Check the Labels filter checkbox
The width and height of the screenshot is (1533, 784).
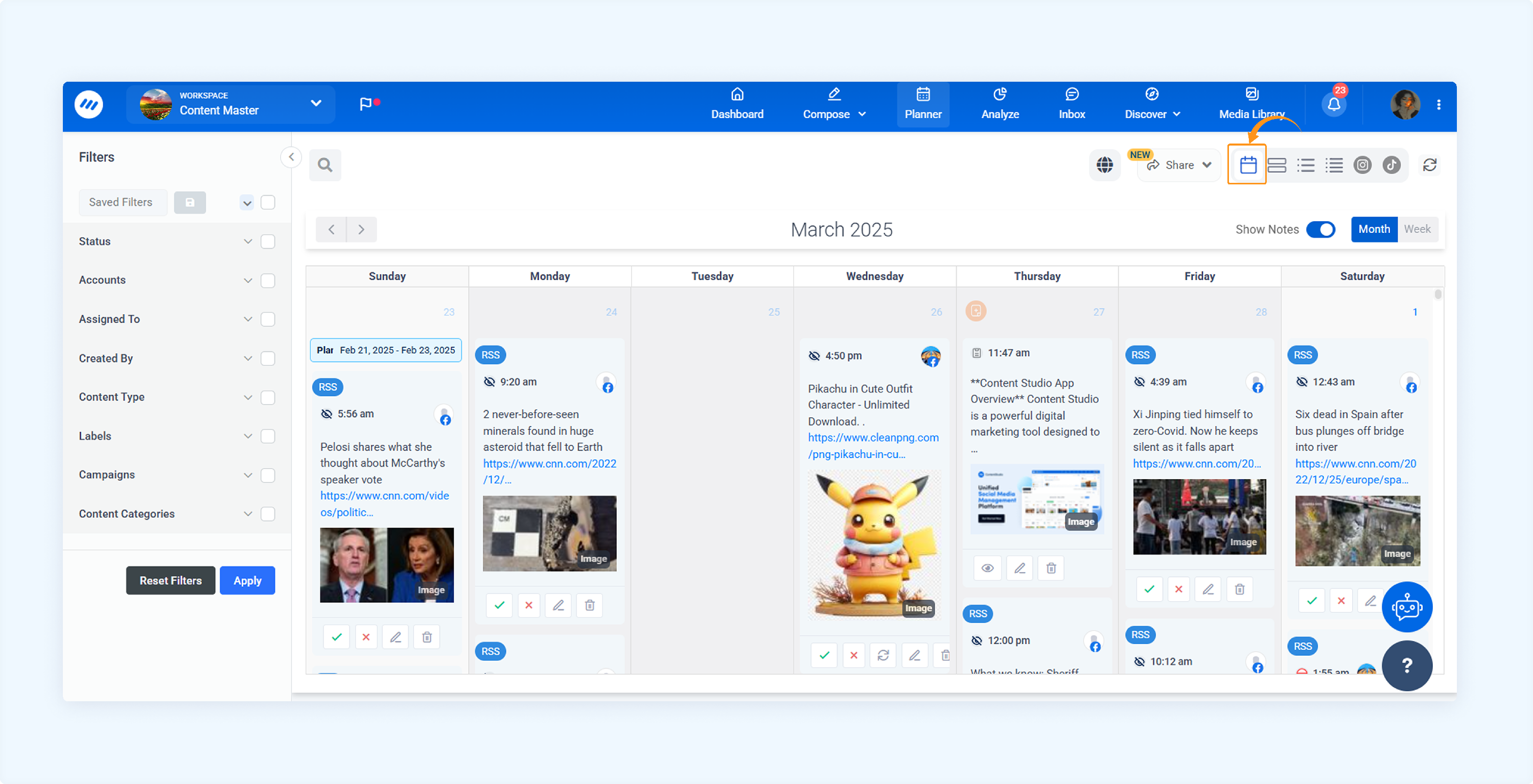click(268, 436)
